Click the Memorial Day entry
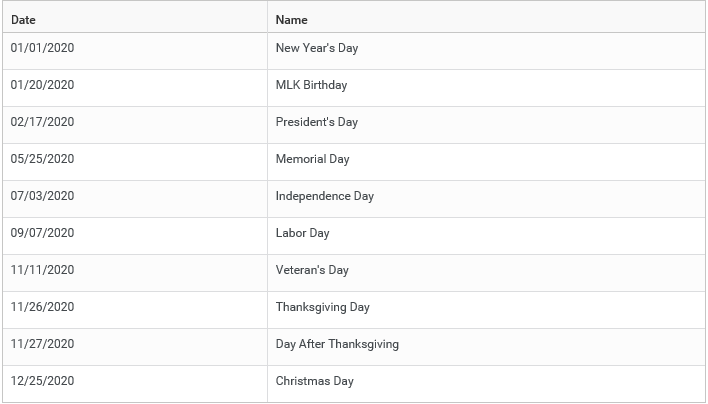 pyautogui.click(x=312, y=159)
